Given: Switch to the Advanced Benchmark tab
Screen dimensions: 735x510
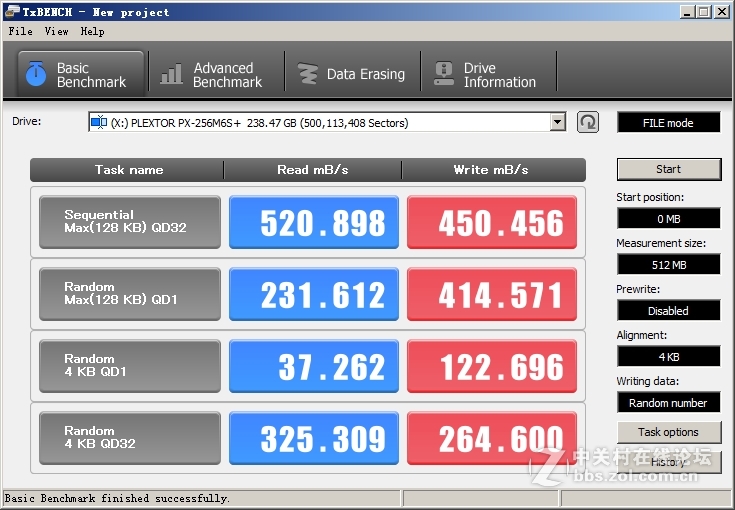Looking at the screenshot, I should click(216, 74).
